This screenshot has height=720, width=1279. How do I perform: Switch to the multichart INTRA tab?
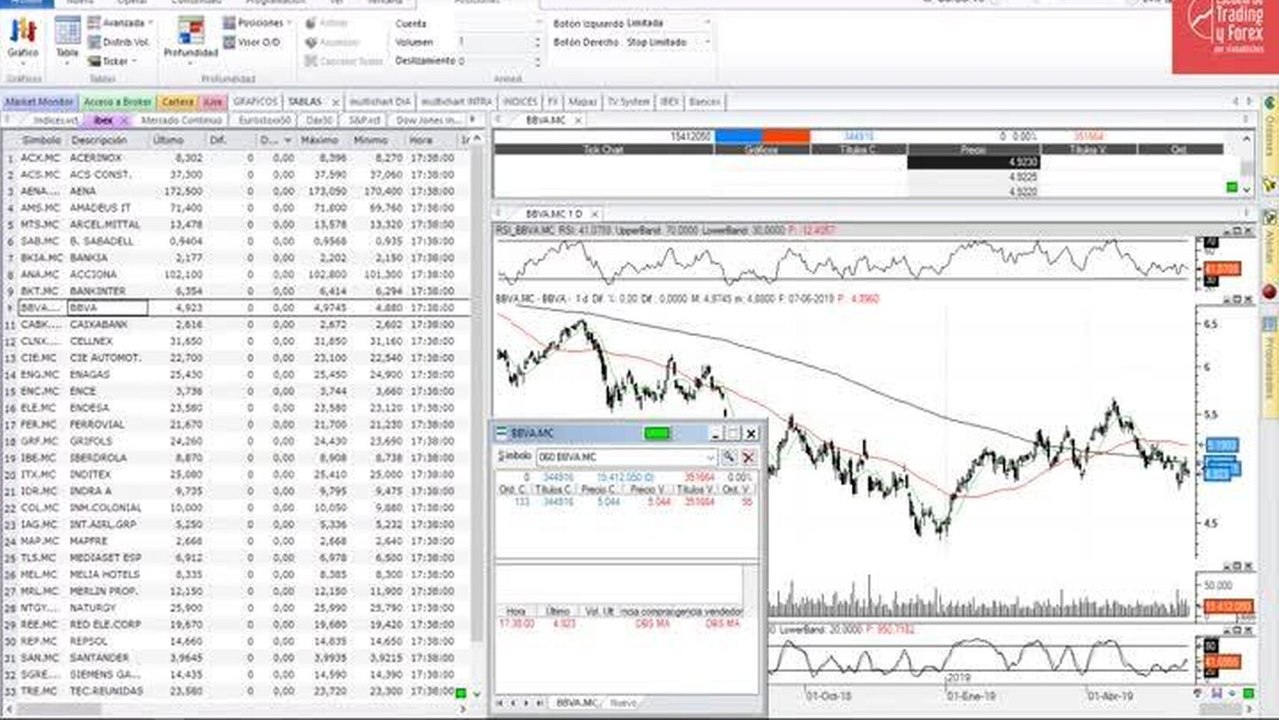[x=456, y=102]
